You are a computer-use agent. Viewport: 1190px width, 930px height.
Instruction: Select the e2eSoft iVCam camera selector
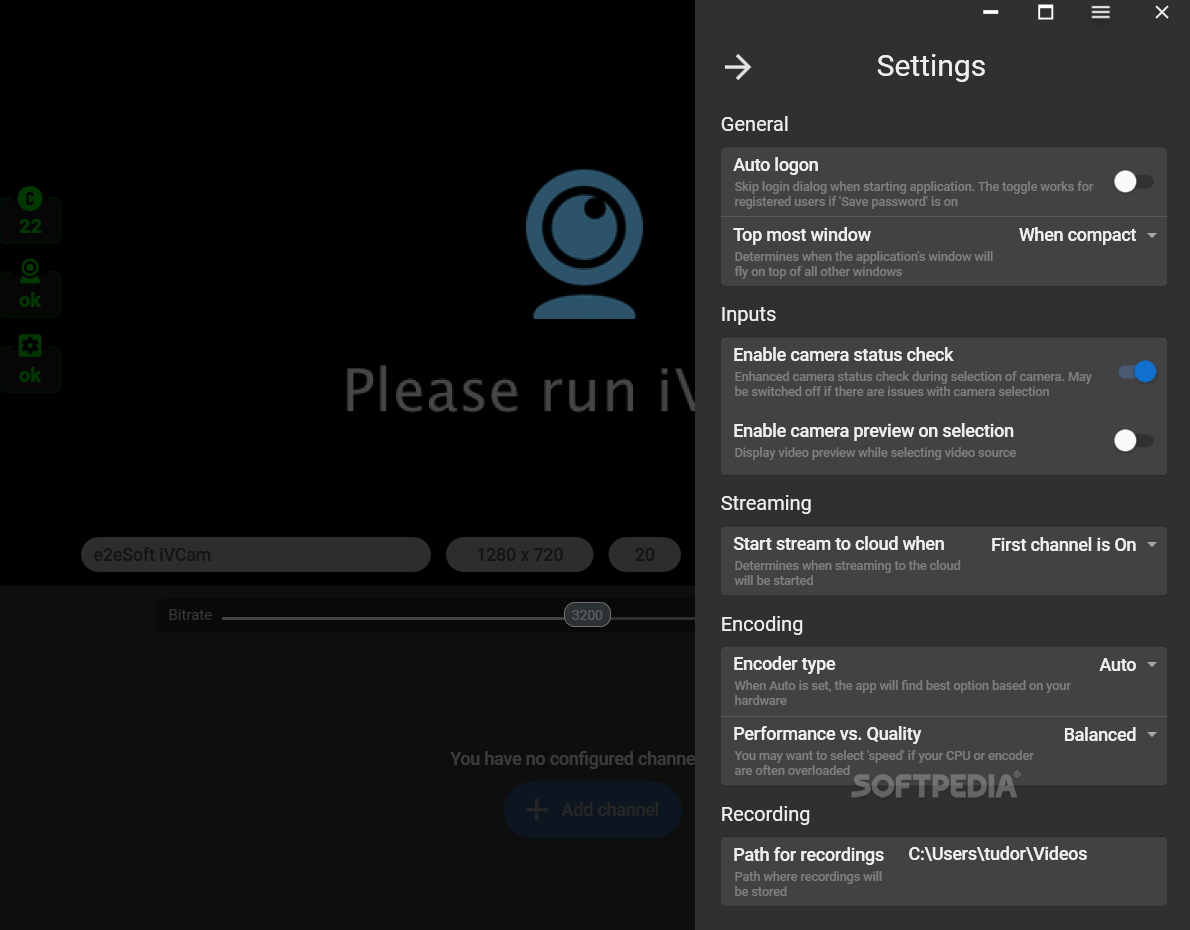point(256,554)
